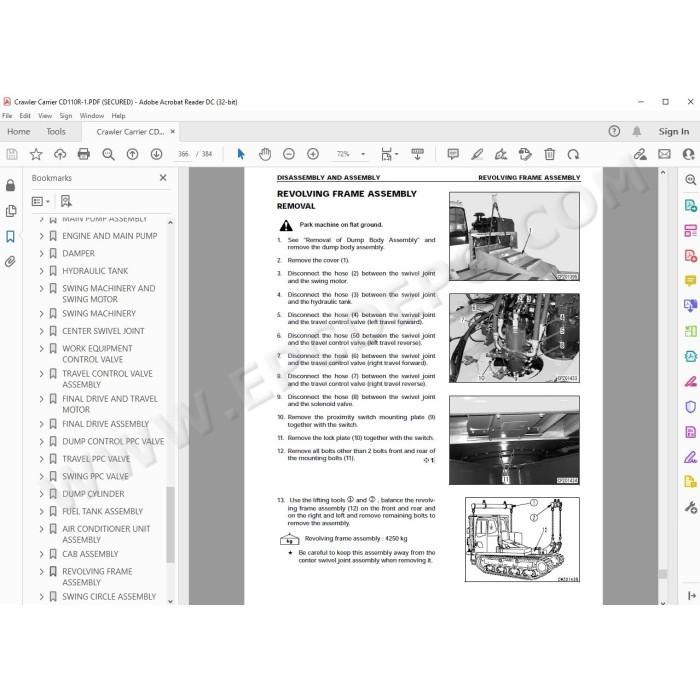Image resolution: width=700 pixels, height=700 pixels.
Task: Activate the Hand pan tool
Action: [x=265, y=154]
